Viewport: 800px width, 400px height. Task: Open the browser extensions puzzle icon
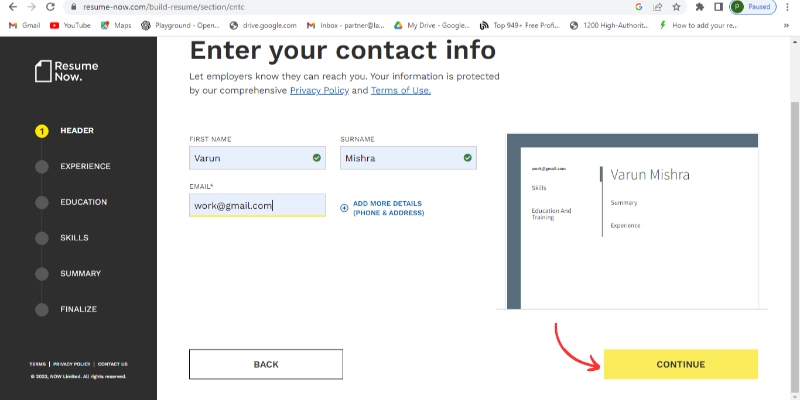coord(699,6)
